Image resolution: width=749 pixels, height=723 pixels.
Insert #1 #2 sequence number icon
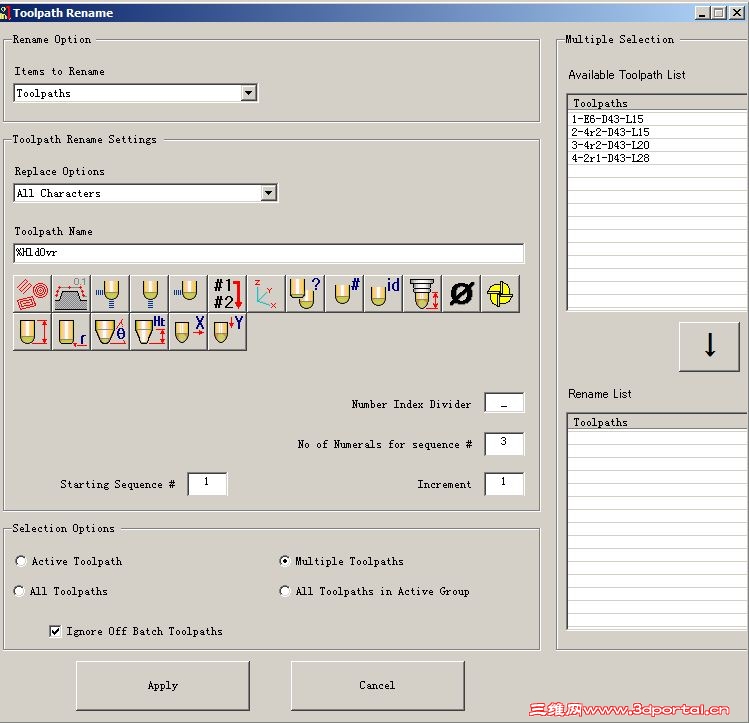(x=227, y=294)
